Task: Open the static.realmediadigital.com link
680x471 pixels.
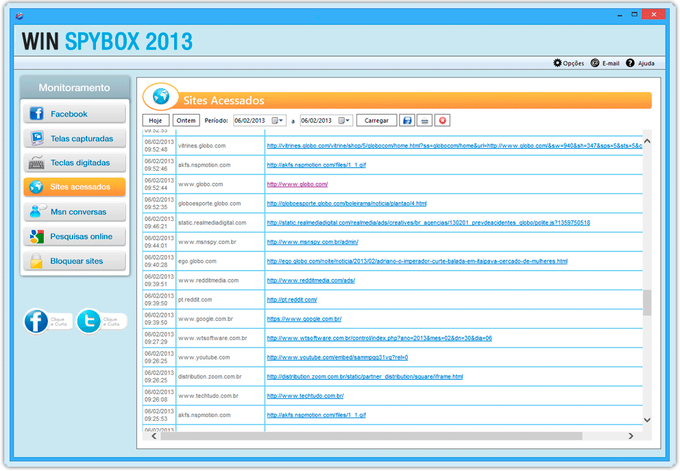Action: pyautogui.click(x=428, y=222)
